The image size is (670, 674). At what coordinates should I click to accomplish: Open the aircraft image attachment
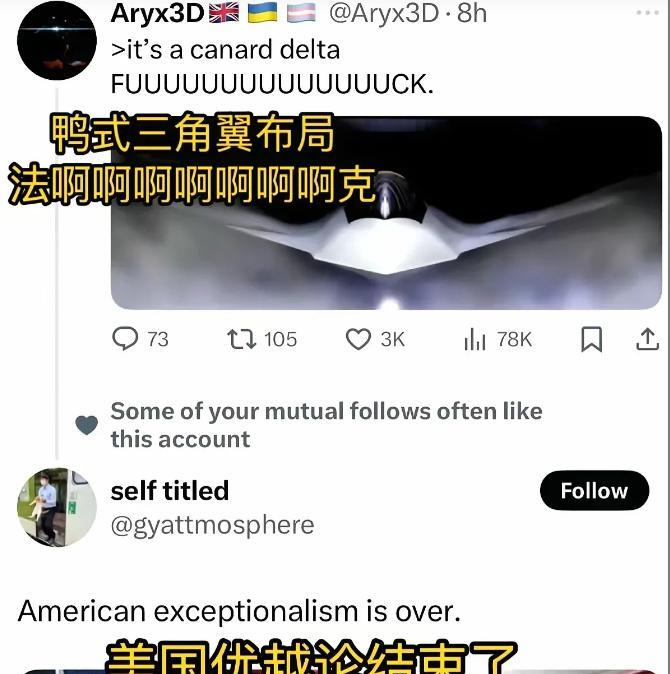click(386, 213)
